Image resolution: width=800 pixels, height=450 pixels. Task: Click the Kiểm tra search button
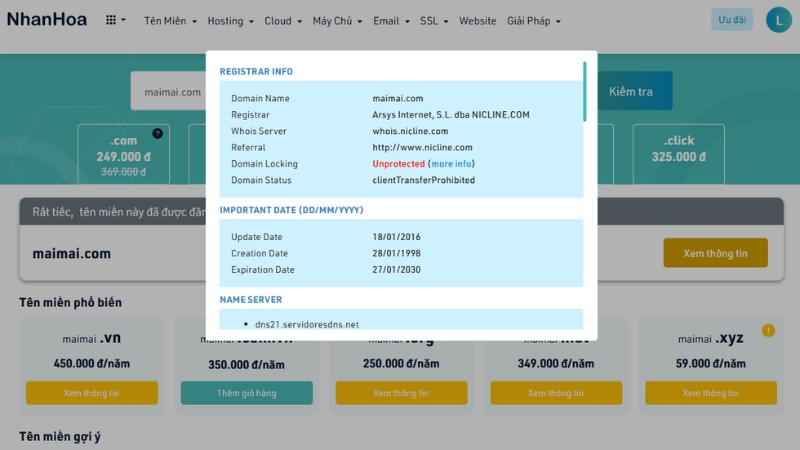pos(631,91)
